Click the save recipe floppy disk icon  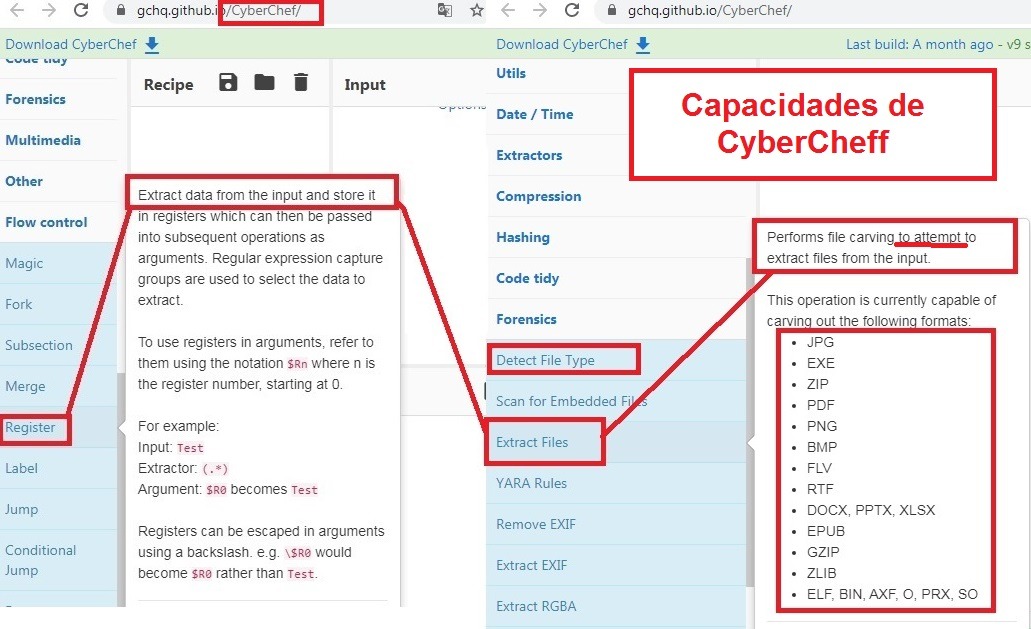228,83
